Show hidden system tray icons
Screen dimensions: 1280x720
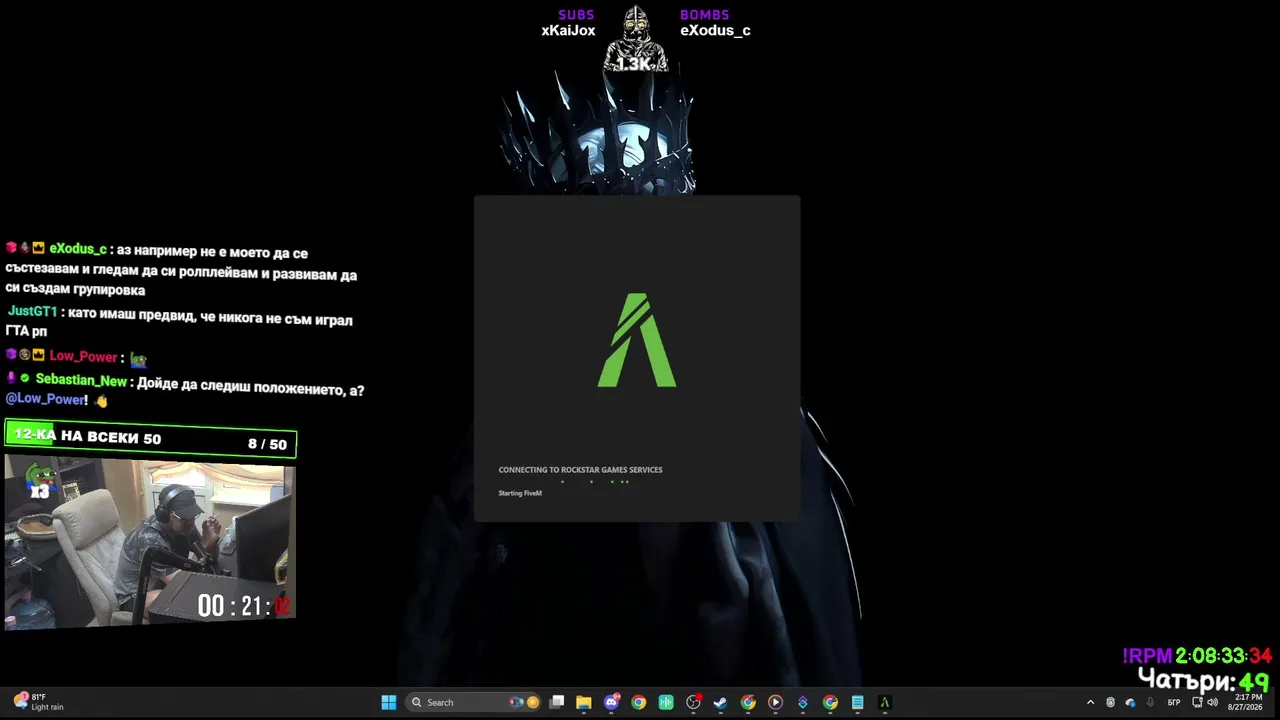[1090, 702]
